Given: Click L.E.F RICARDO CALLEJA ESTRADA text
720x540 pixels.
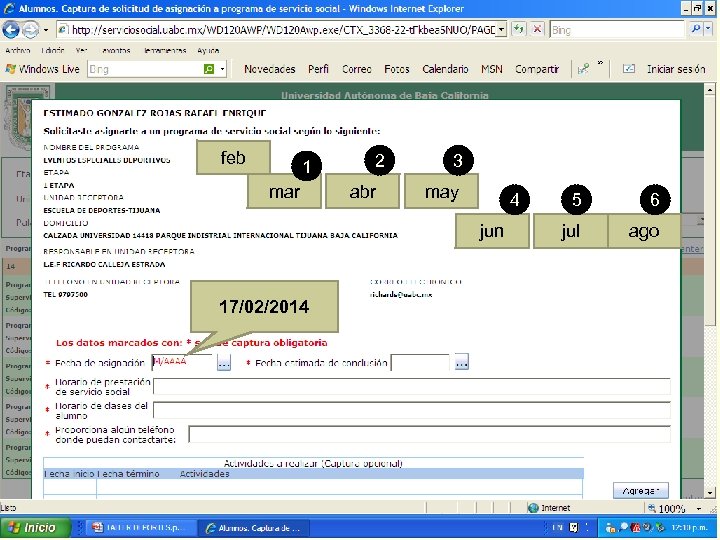Looking at the screenshot, I should pyautogui.click(x=104, y=264).
